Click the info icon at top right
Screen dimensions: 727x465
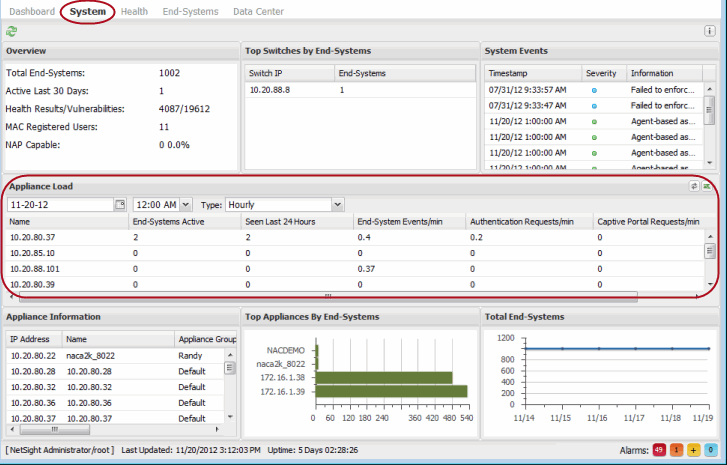(709, 31)
